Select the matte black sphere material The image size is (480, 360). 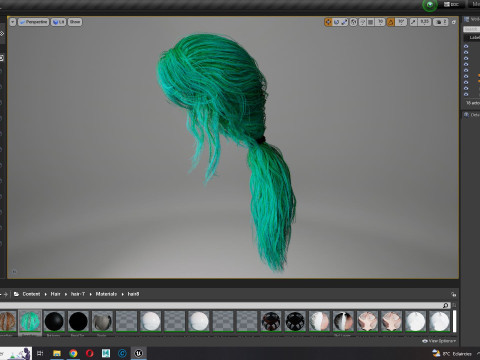click(78, 321)
